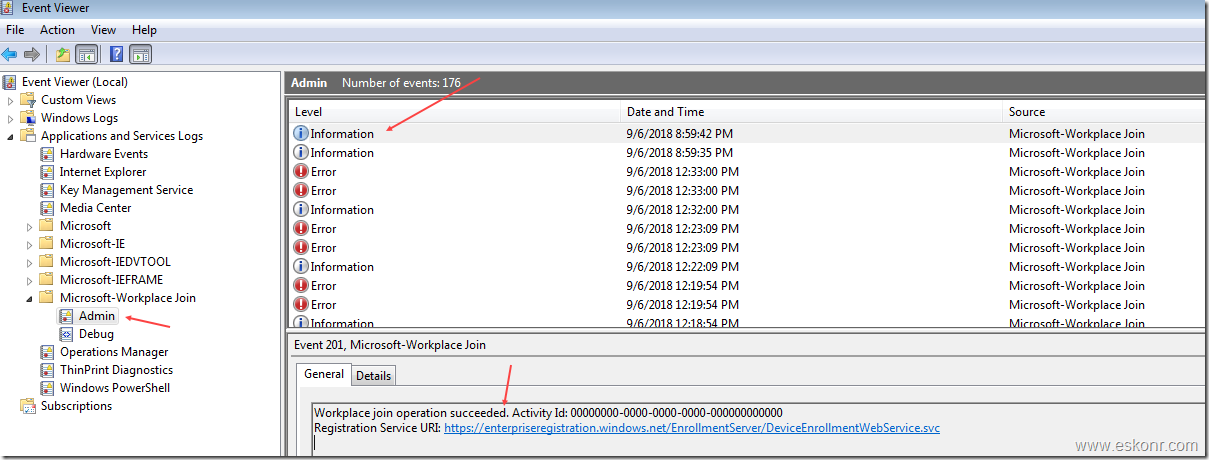This screenshot has width=1209, height=460.
Task: Open the Windows PowerShell log
Action: (x=114, y=388)
